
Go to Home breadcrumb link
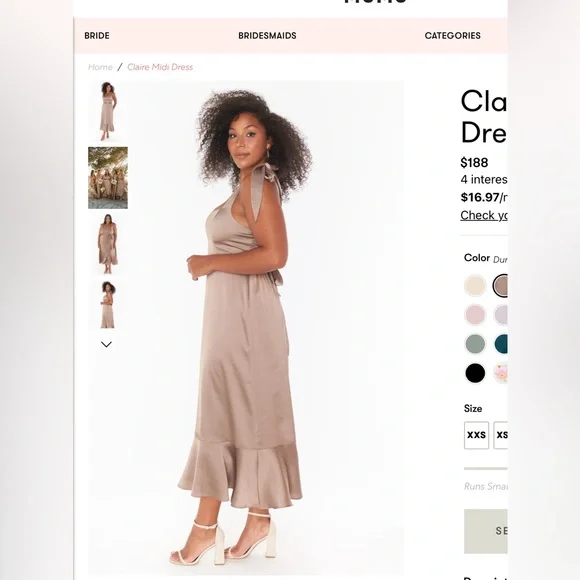point(100,67)
